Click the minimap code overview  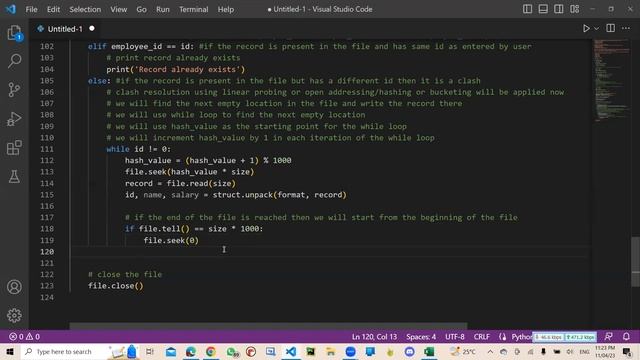(611, 80)
